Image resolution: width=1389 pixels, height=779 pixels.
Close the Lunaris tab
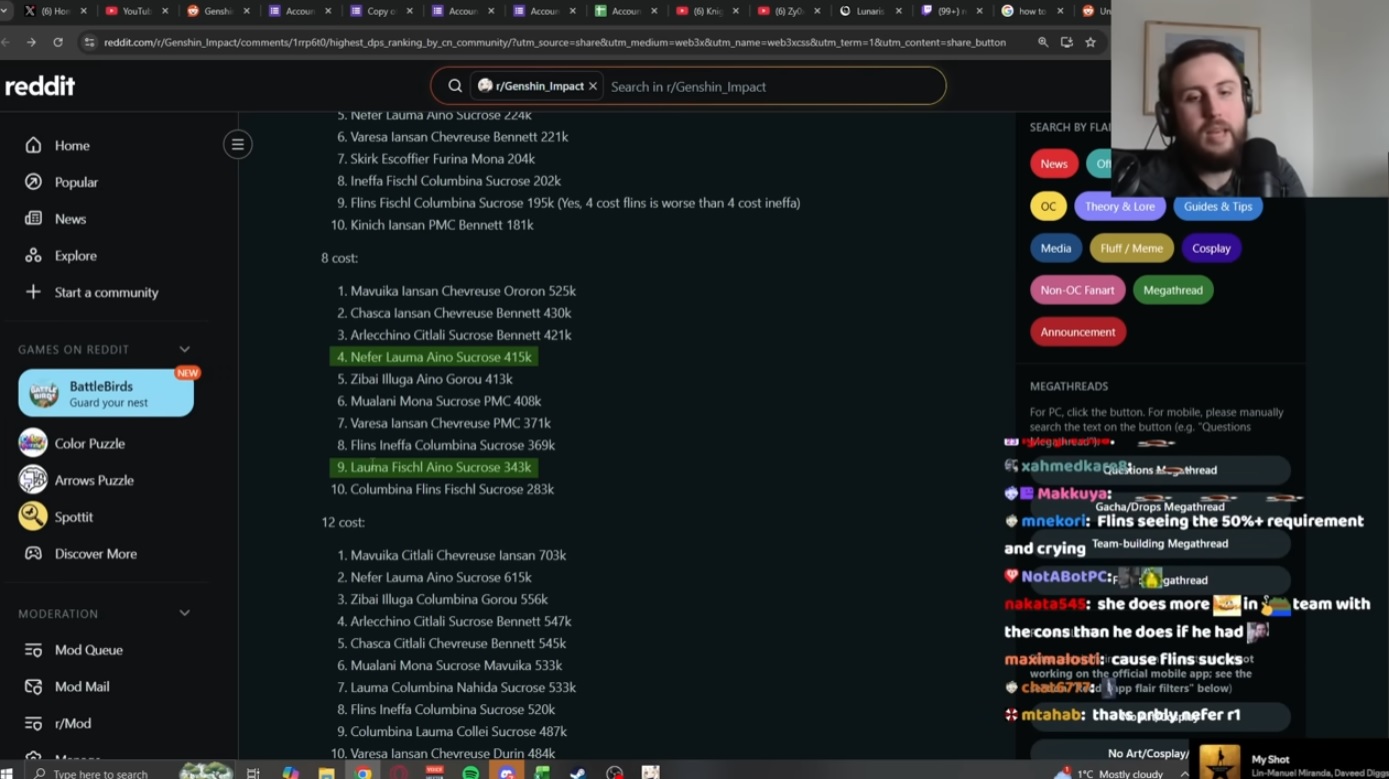click(x=899, y=11)
